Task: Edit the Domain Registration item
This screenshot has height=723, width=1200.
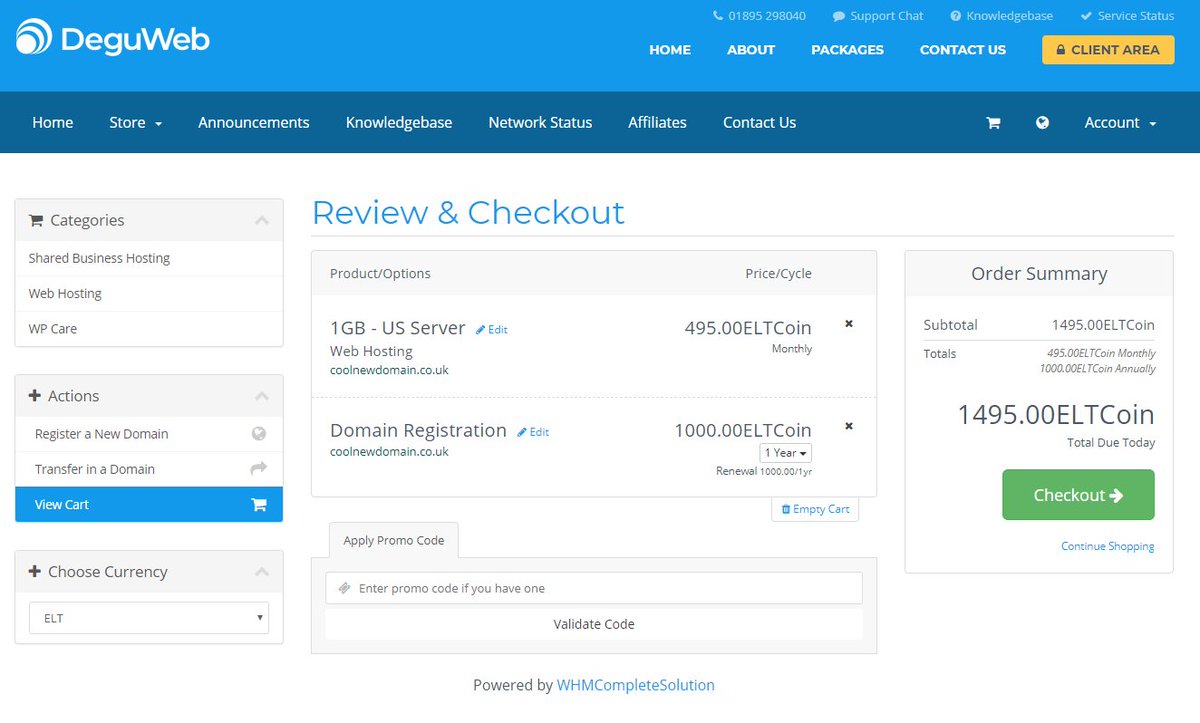Action: pos(533,432)
